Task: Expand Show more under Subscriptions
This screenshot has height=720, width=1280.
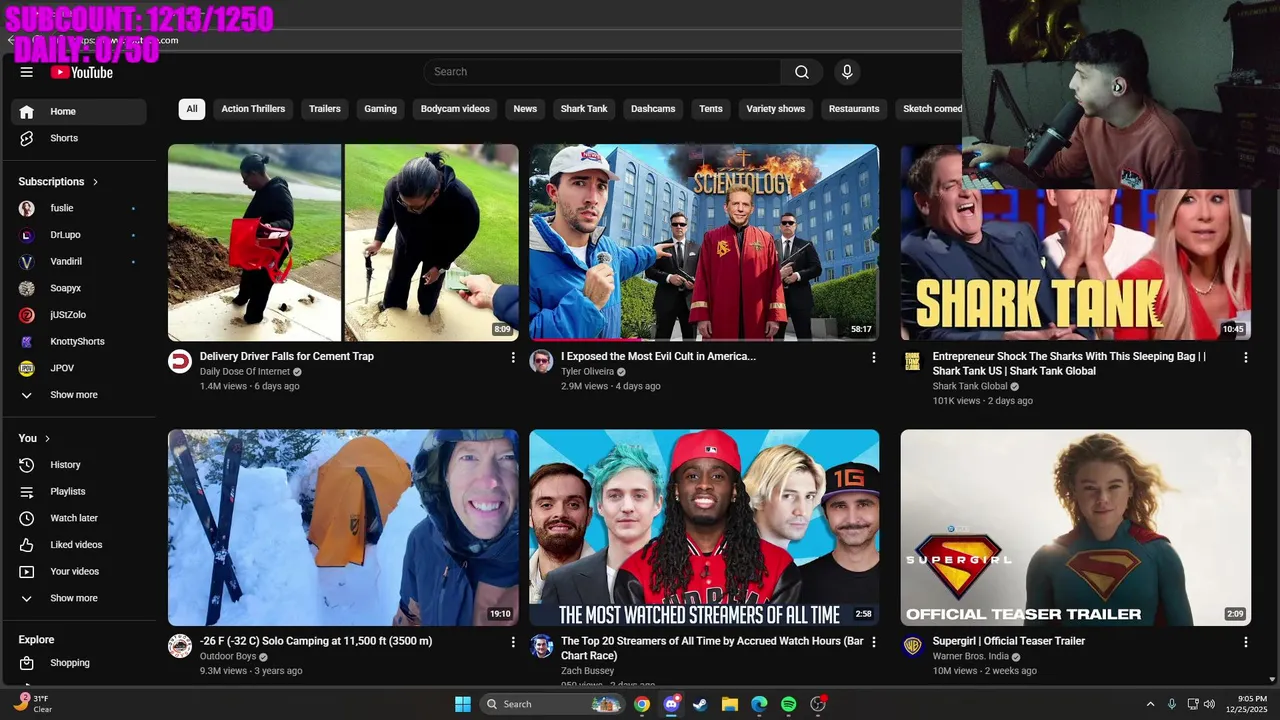Action: pyautogui.click(x=79, y=395)
